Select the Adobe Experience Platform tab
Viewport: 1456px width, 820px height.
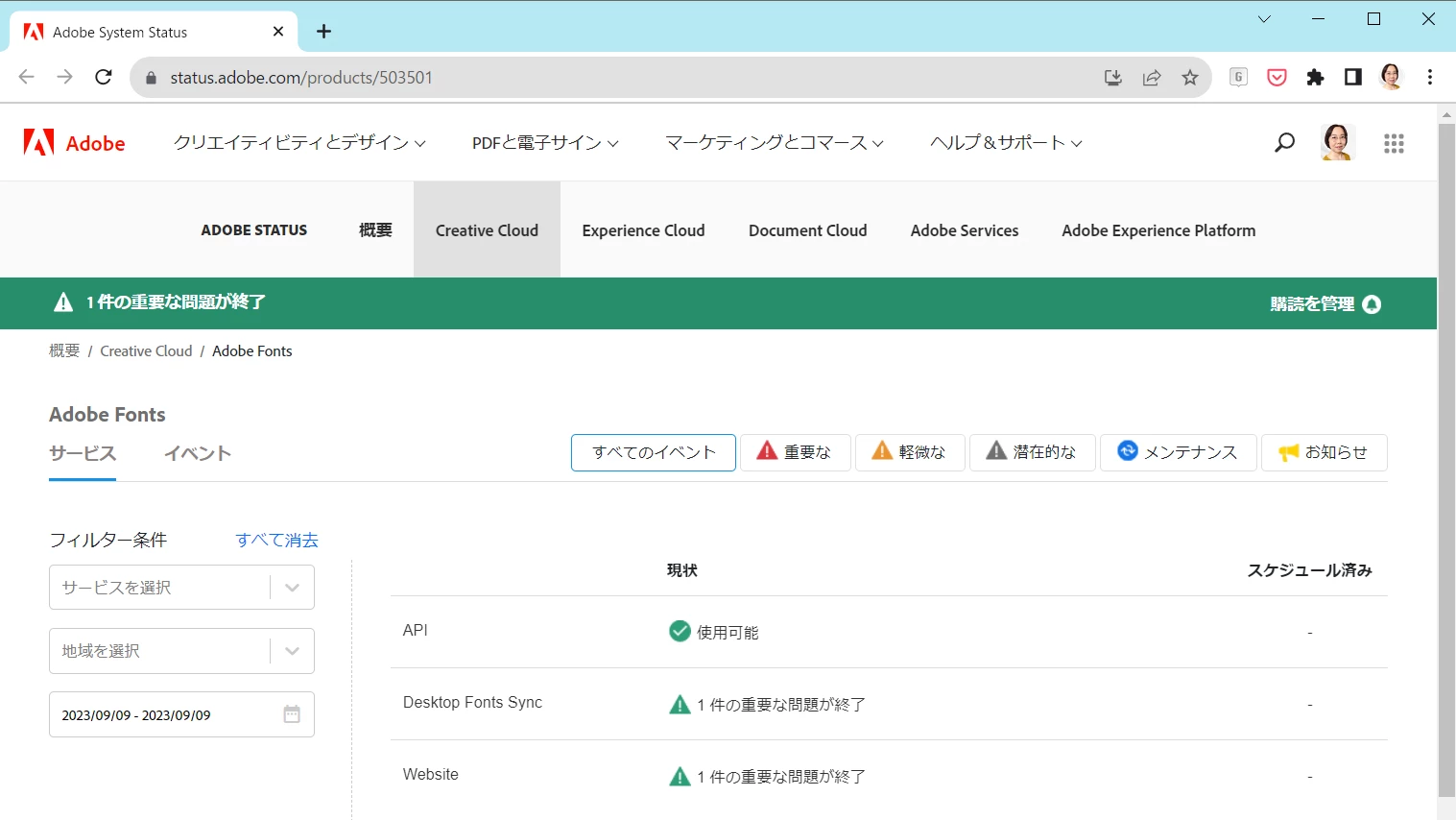pyautogui.click(x=1158, y=230)
